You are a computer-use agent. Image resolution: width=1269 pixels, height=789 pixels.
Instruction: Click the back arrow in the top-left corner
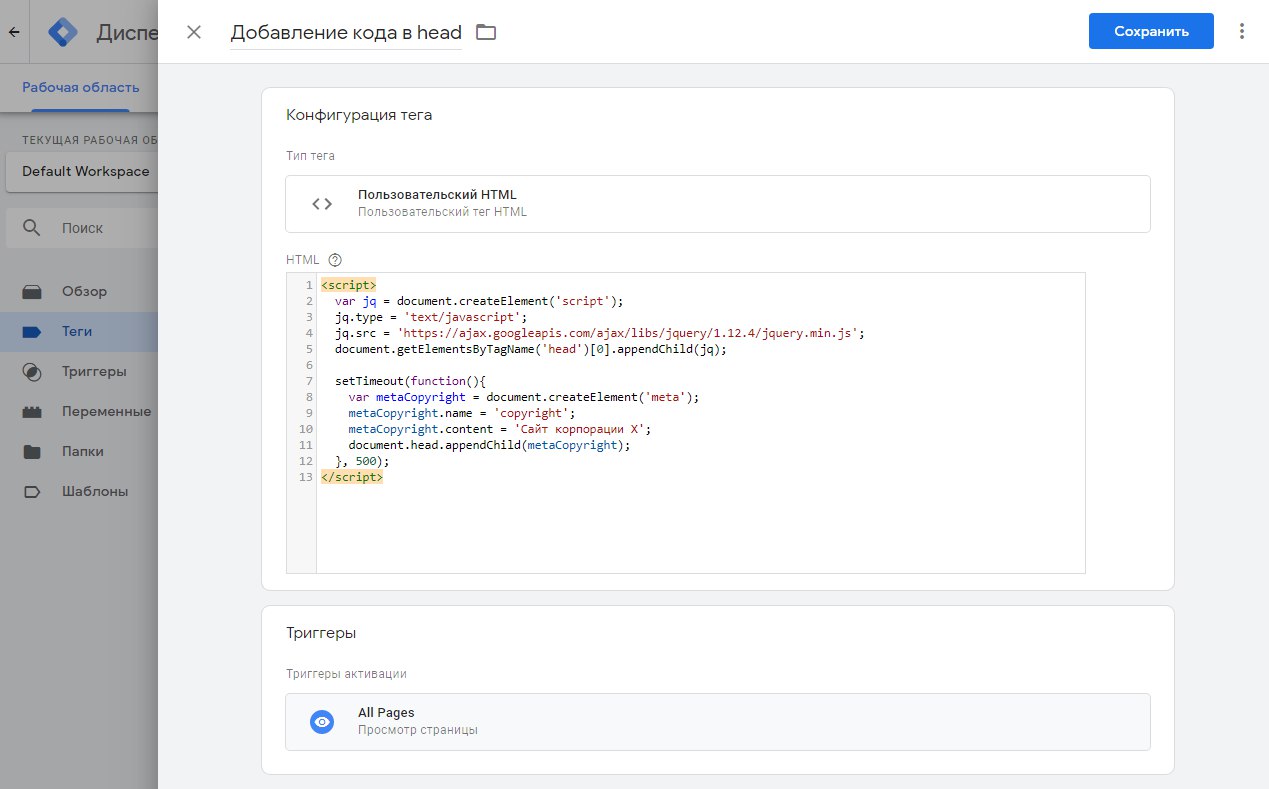(x=13, y=32)
